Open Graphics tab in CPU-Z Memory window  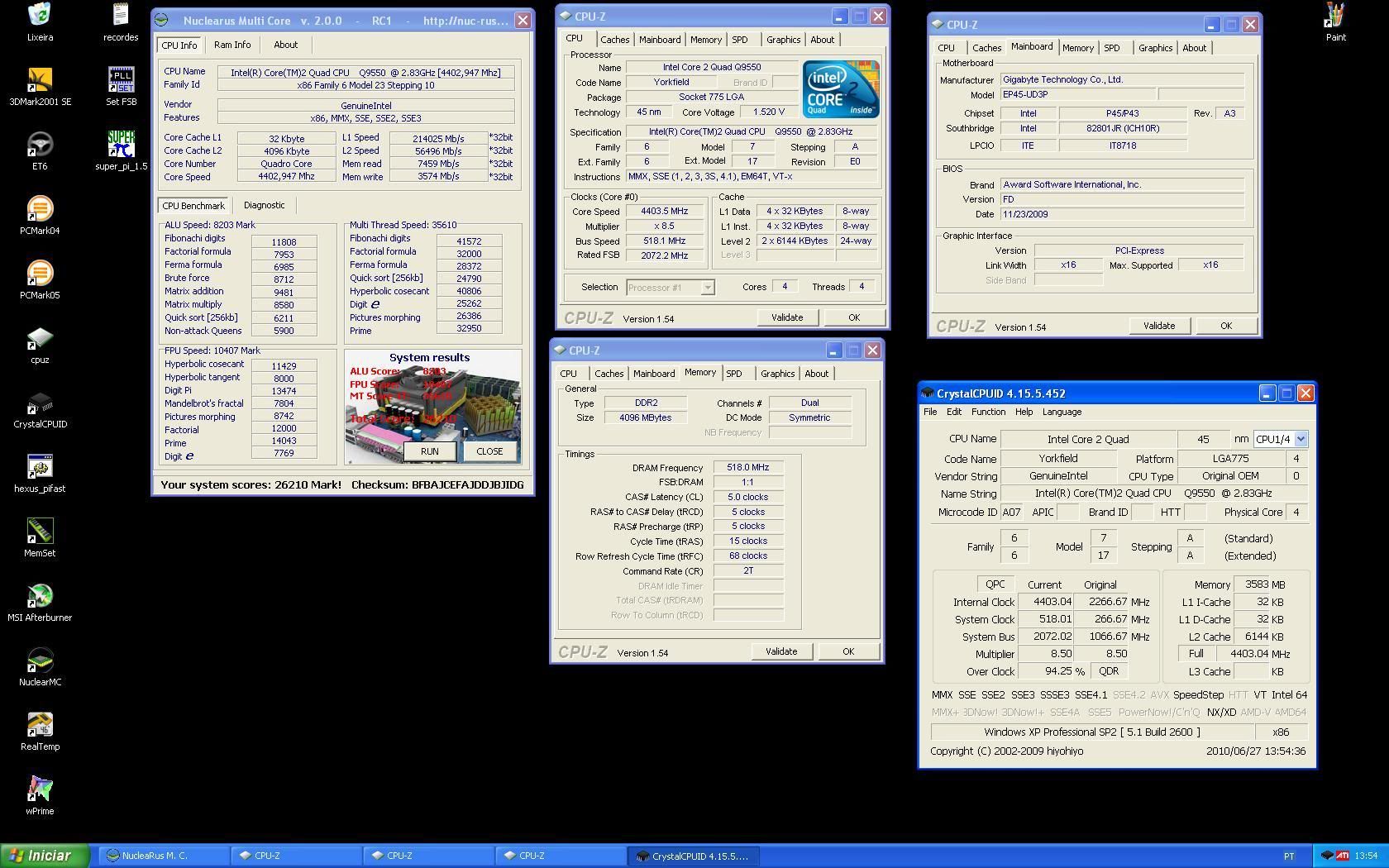tap(777, 374)
